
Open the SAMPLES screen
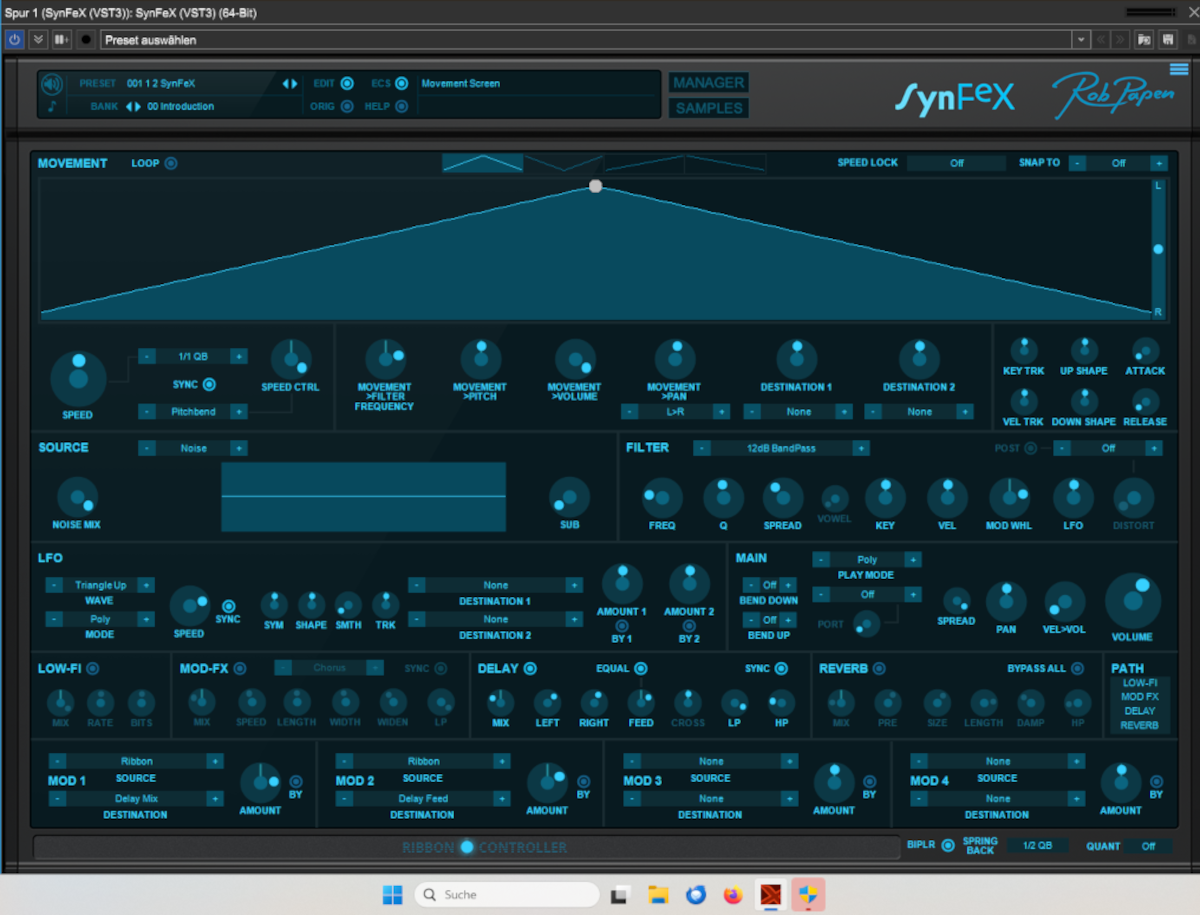(708, 108)
